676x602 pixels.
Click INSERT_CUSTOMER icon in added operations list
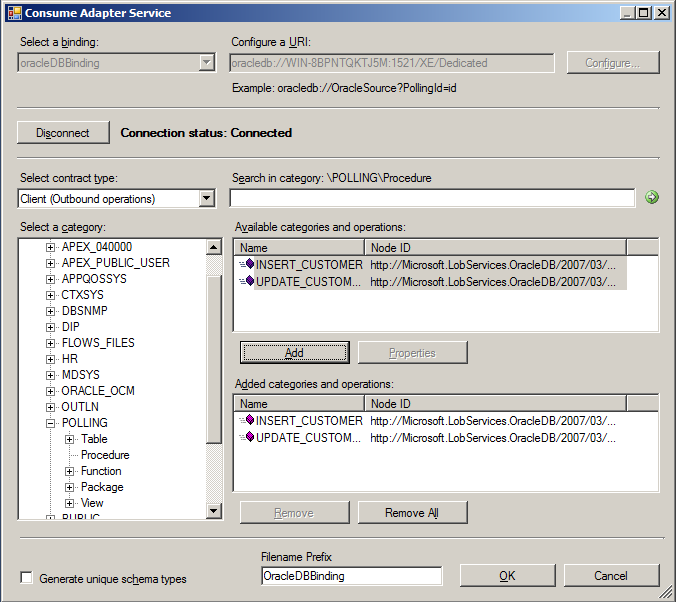tap(247, 420)
